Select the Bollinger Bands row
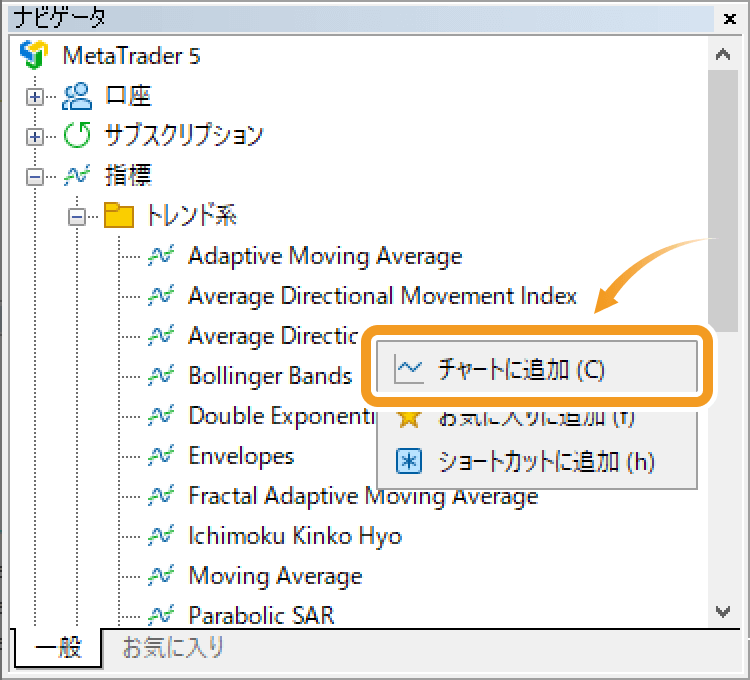 [x=271, y=376]
